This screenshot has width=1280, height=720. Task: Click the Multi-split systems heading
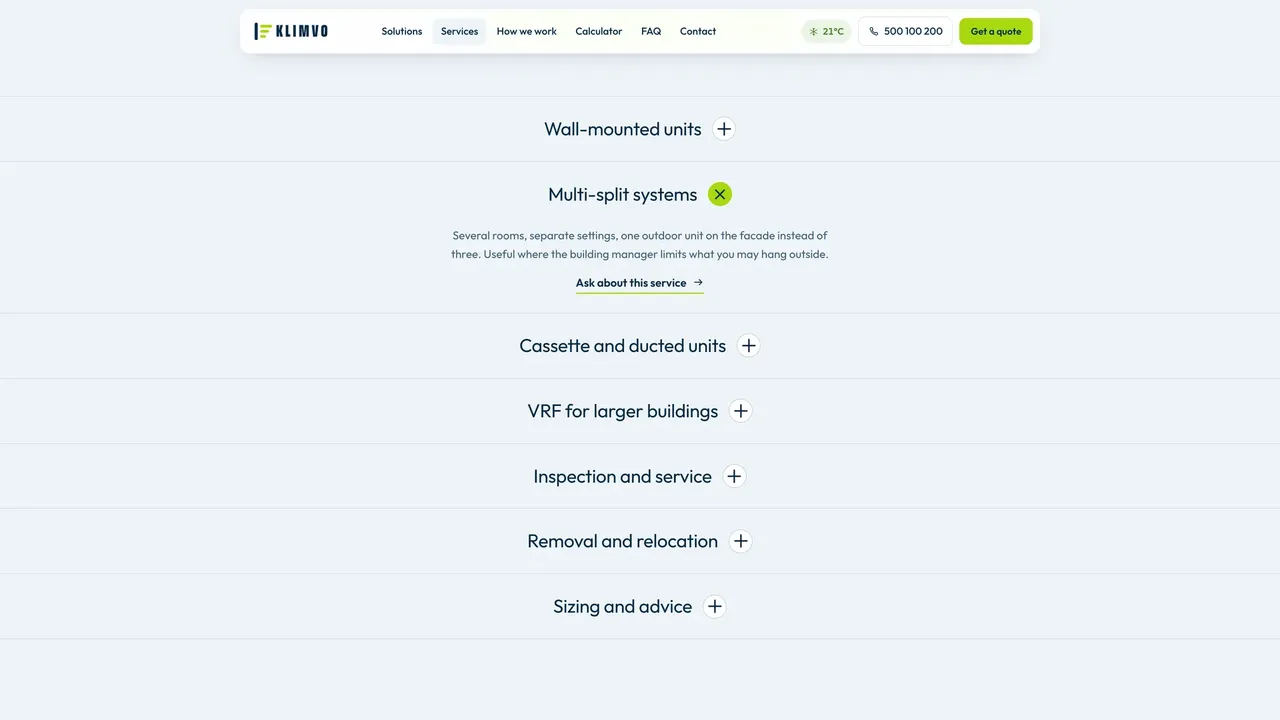click(x=623, y=194)
